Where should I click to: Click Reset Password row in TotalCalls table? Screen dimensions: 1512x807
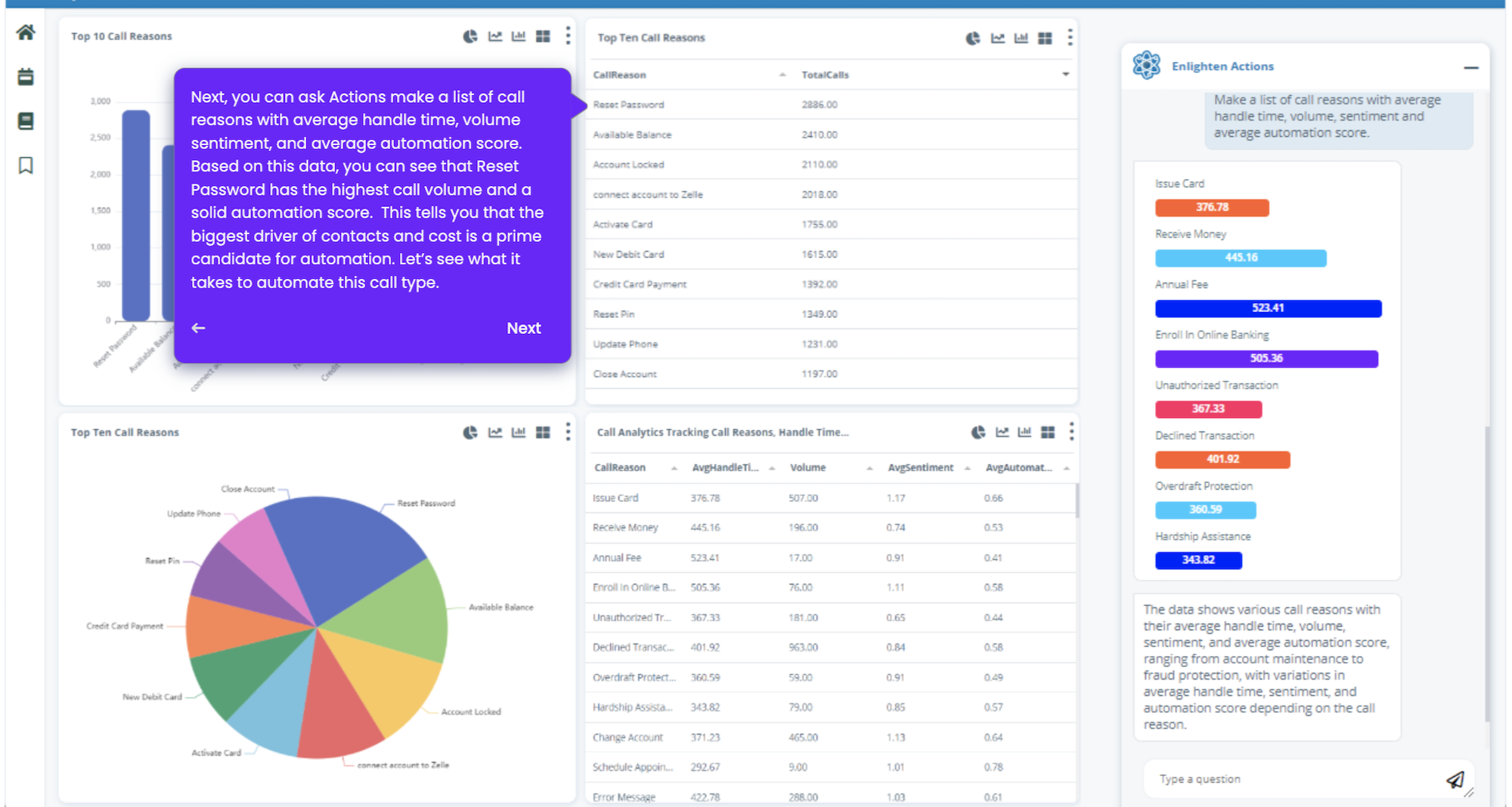(x=832, y=105)
